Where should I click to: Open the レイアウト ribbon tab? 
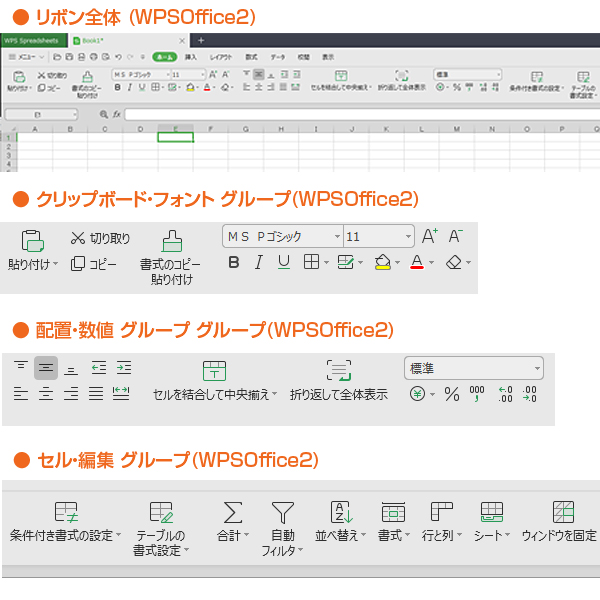coord(221,57)
